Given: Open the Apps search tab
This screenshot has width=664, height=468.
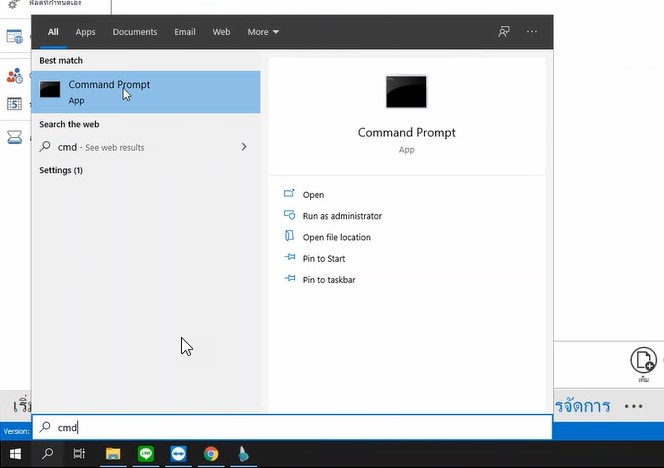Looking at the screenshot, I should click(x=85, y=32).
